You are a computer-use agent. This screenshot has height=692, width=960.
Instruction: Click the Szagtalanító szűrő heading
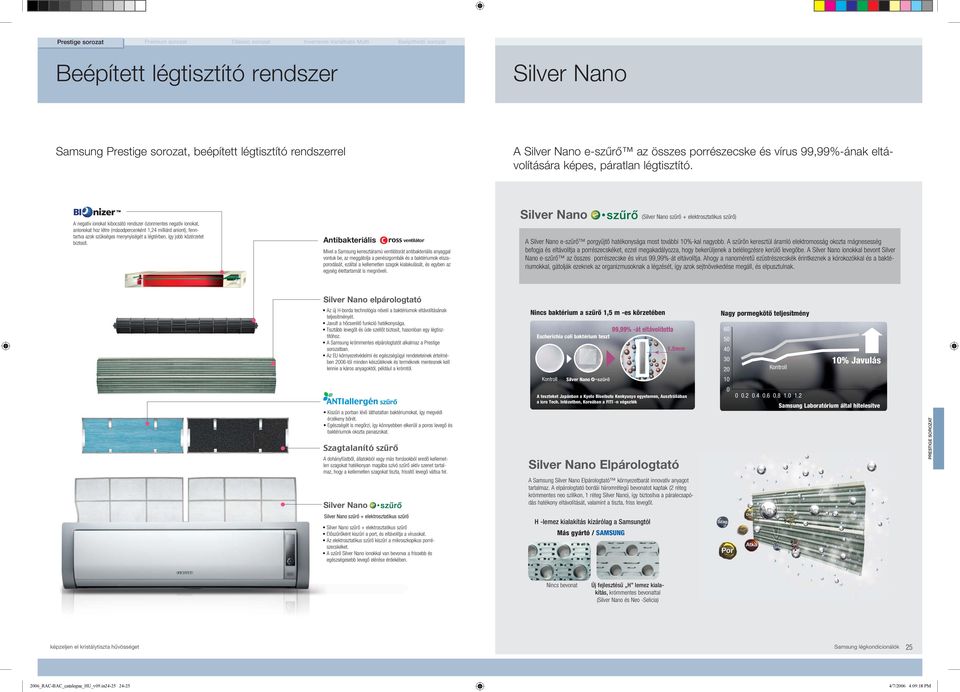pyautogui.click(x=361, y=448)
